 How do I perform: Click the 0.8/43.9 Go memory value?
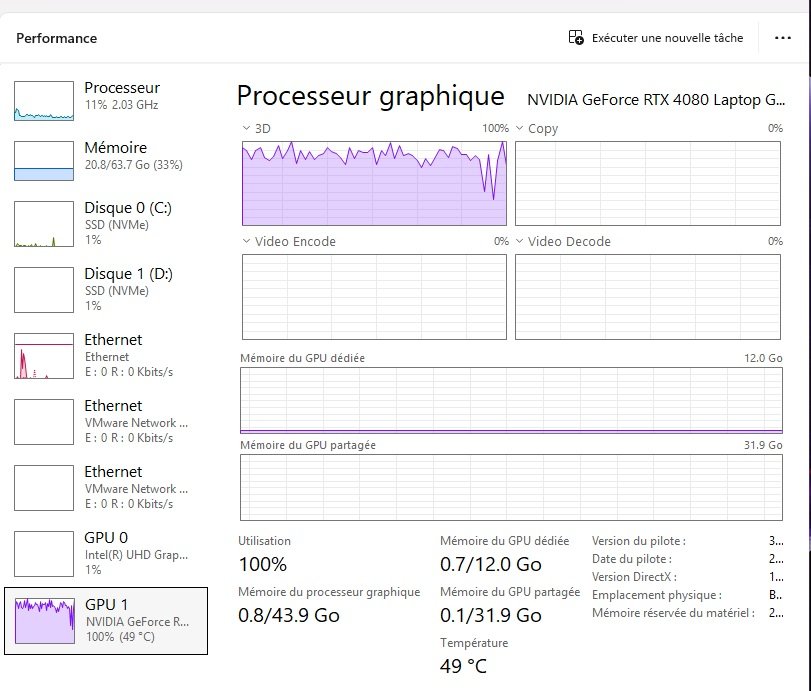[x=289, y=615]
